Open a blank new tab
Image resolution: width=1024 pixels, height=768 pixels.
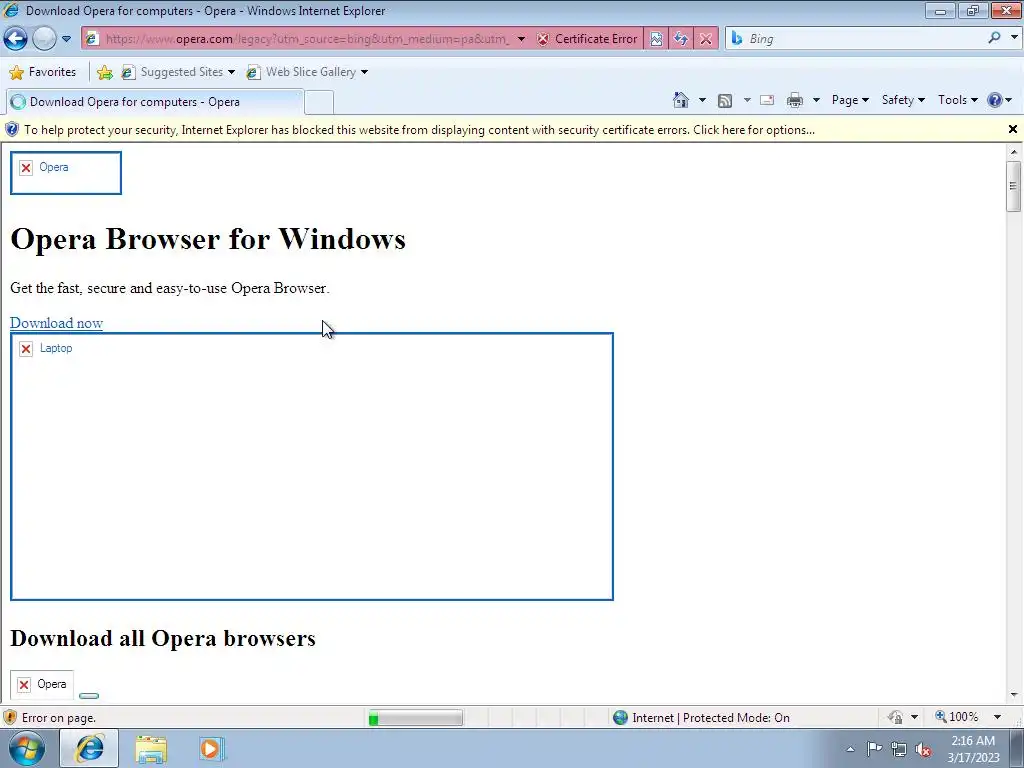coord(319,103)
